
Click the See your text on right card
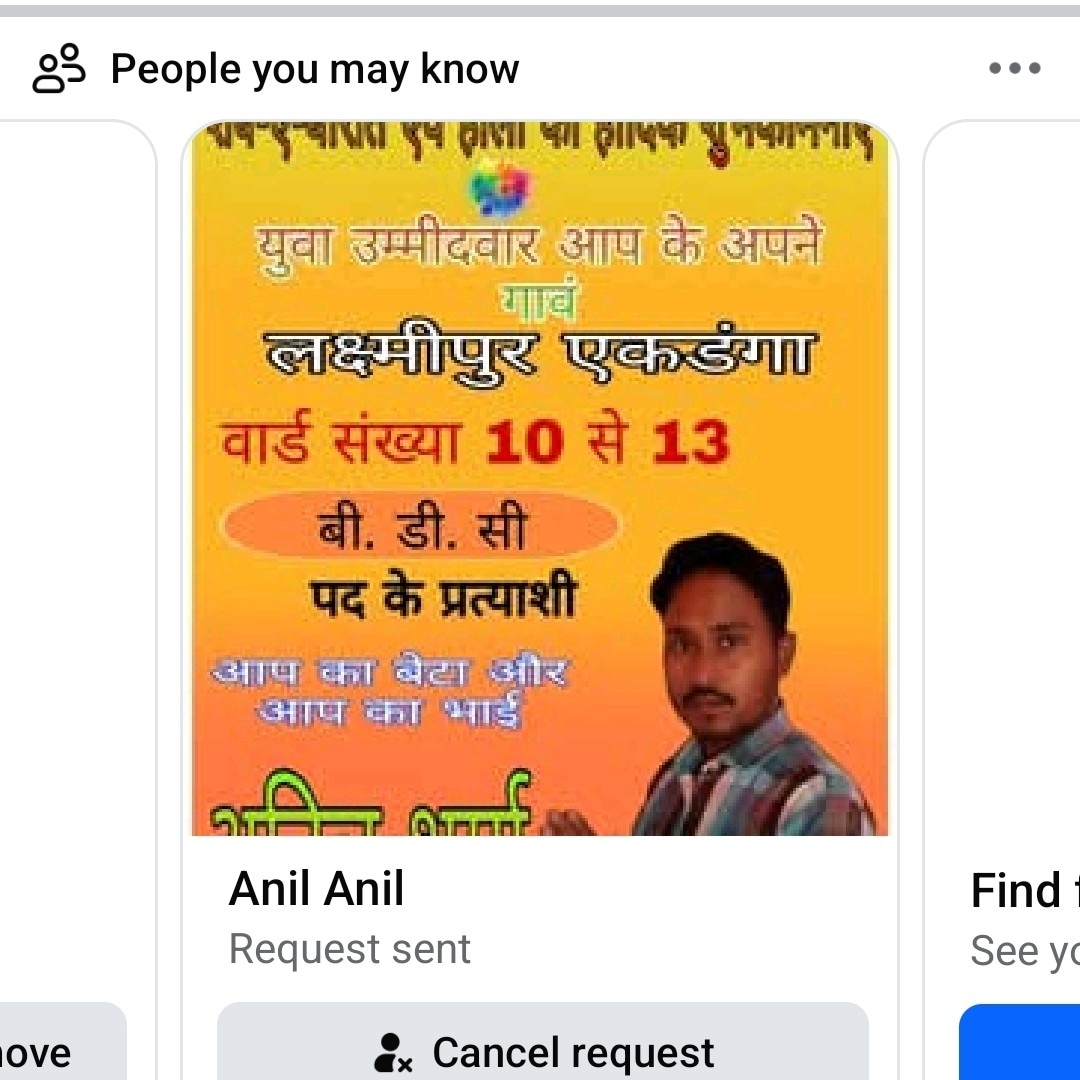(1025, 951)
